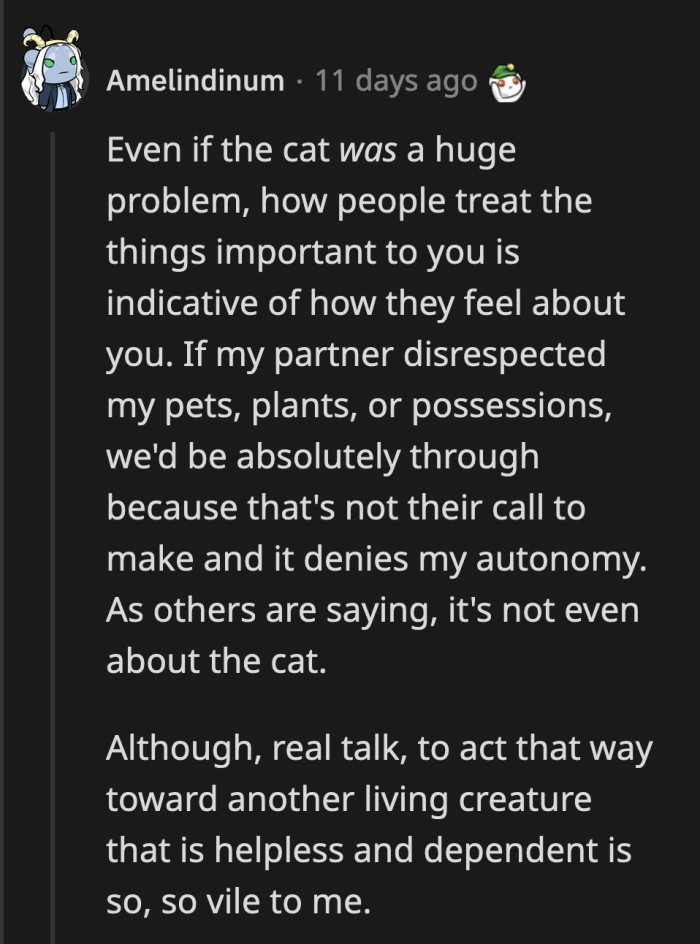The height and width of the screenshot is (944, 700).
Task: Click the "11 days ago" timestamp
Action: click(x=396, y=81)
